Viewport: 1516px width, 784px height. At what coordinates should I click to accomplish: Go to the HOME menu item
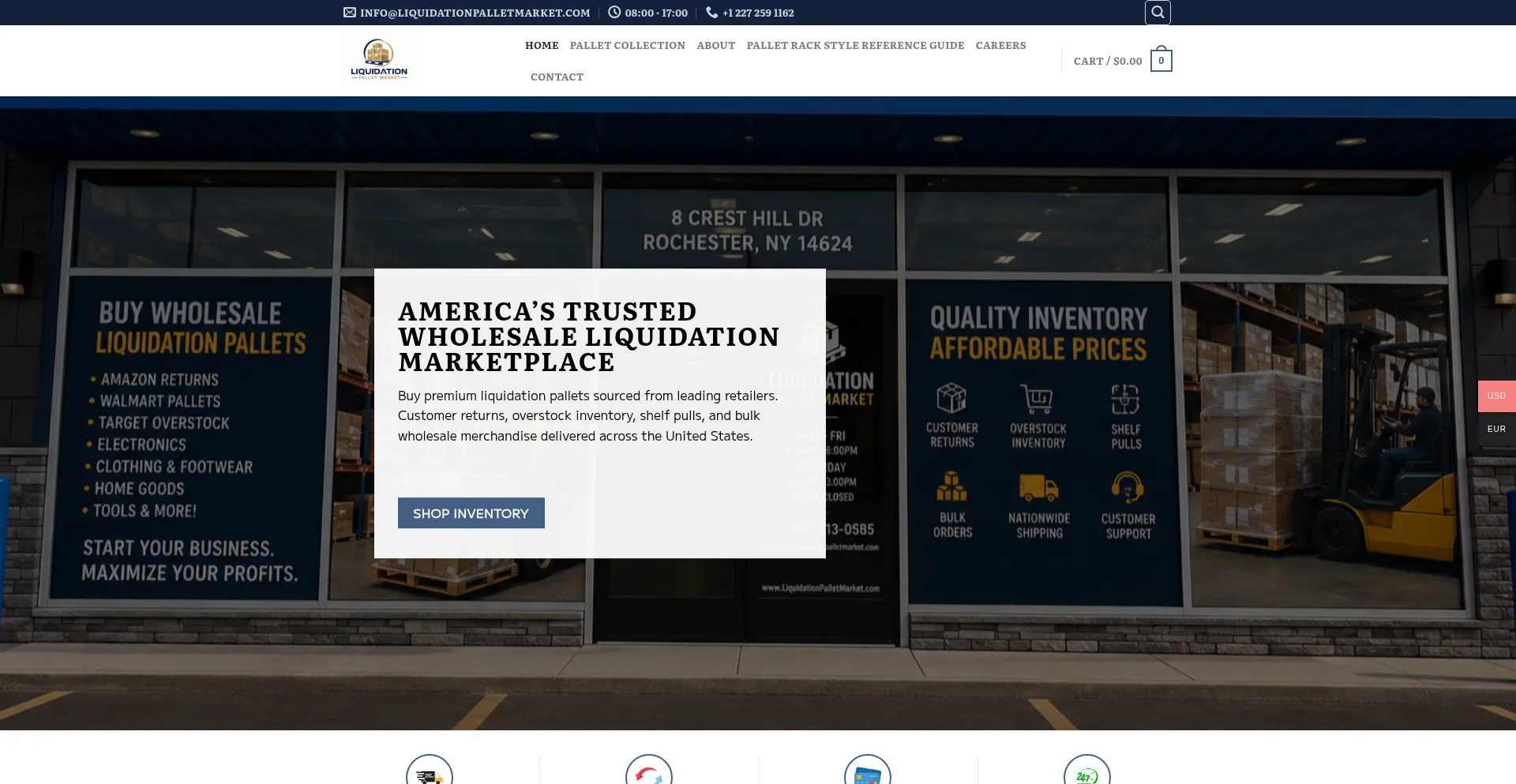click(x=542, y=45)
